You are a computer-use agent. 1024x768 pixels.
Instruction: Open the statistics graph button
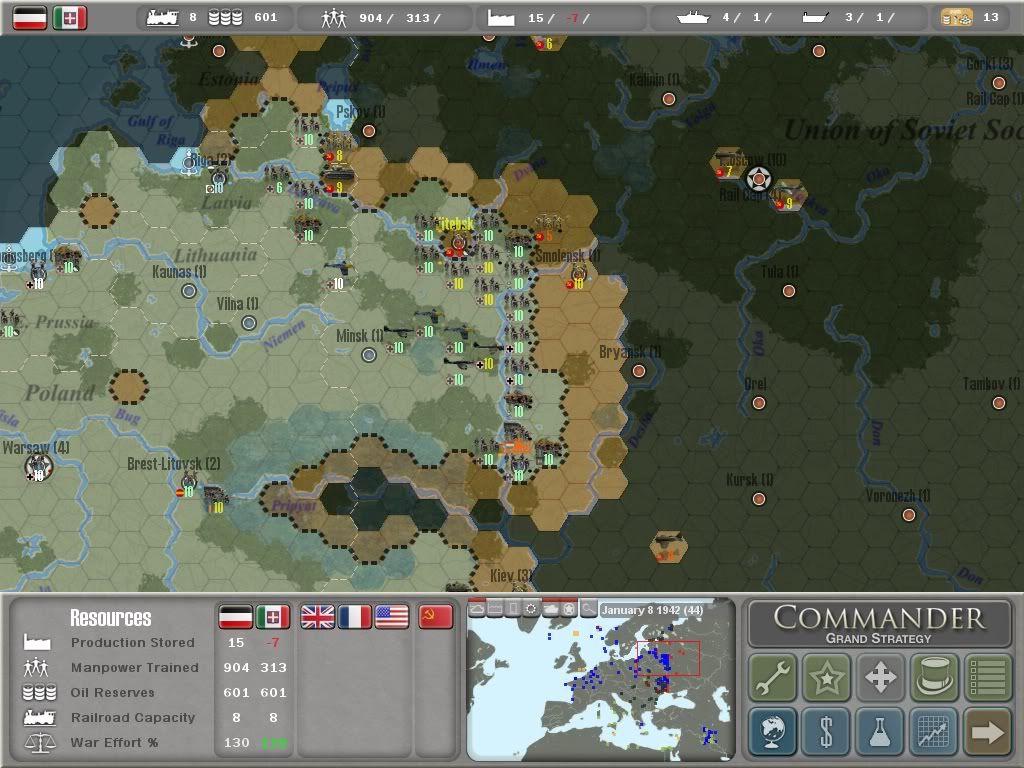point(933,731)
